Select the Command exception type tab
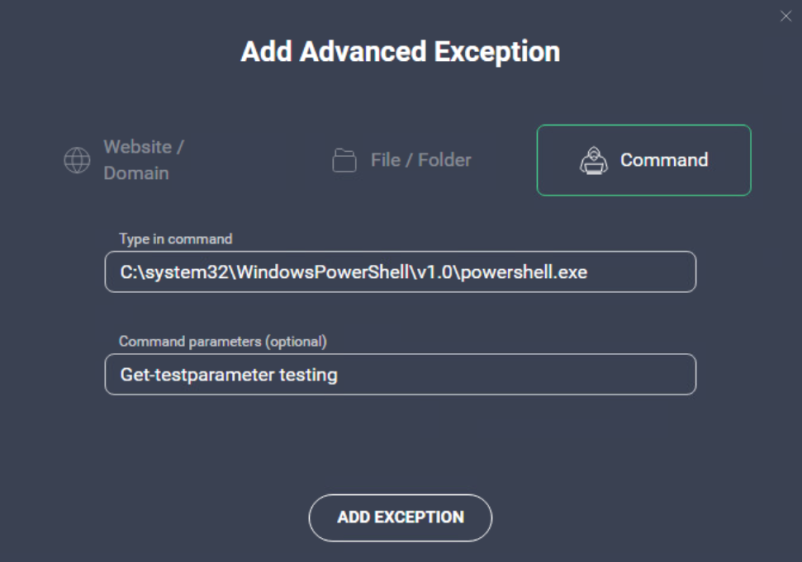The image size is (802, 562). point(644,160)
